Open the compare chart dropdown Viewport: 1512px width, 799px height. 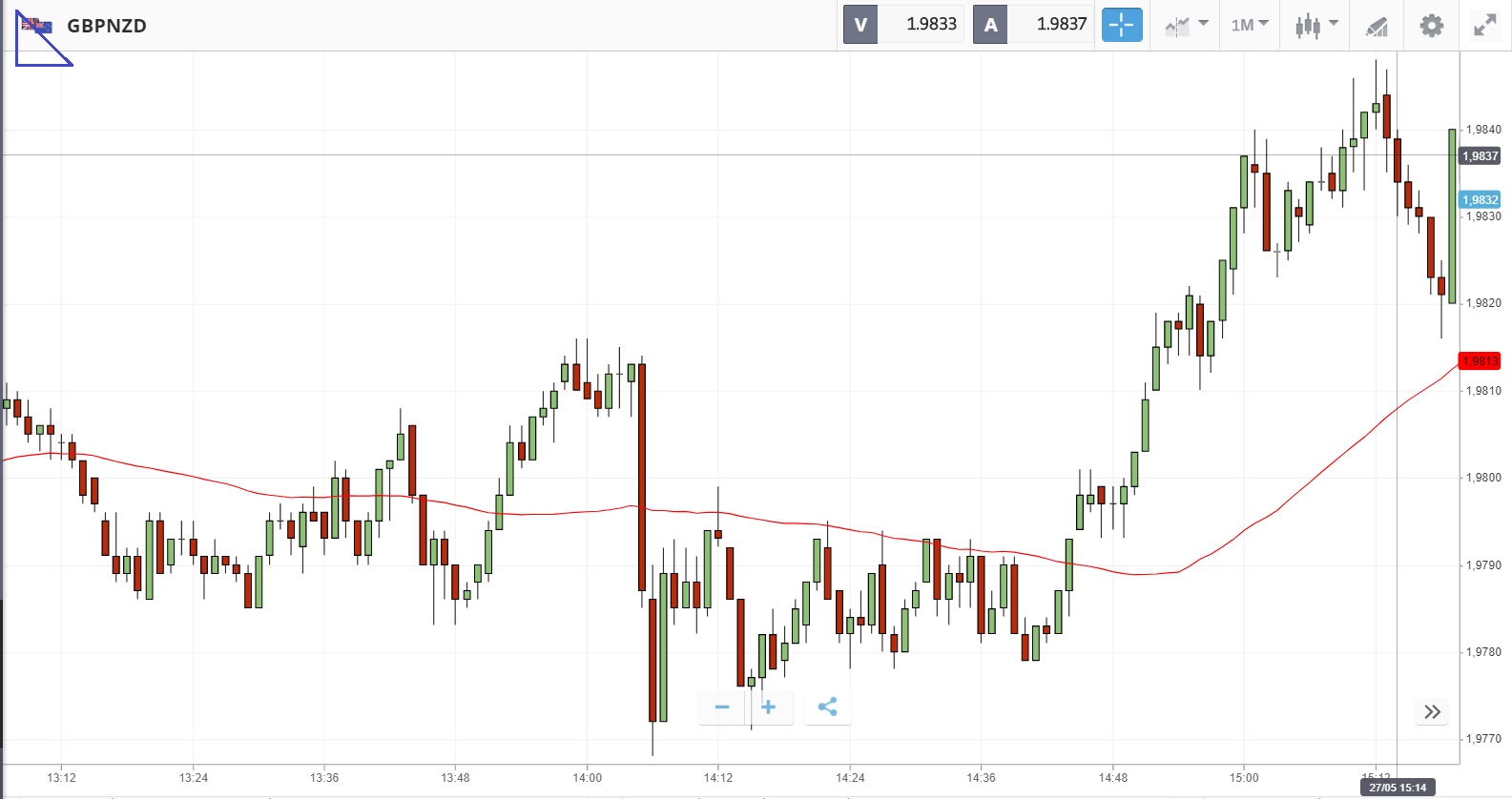(x=1186, y=25)
